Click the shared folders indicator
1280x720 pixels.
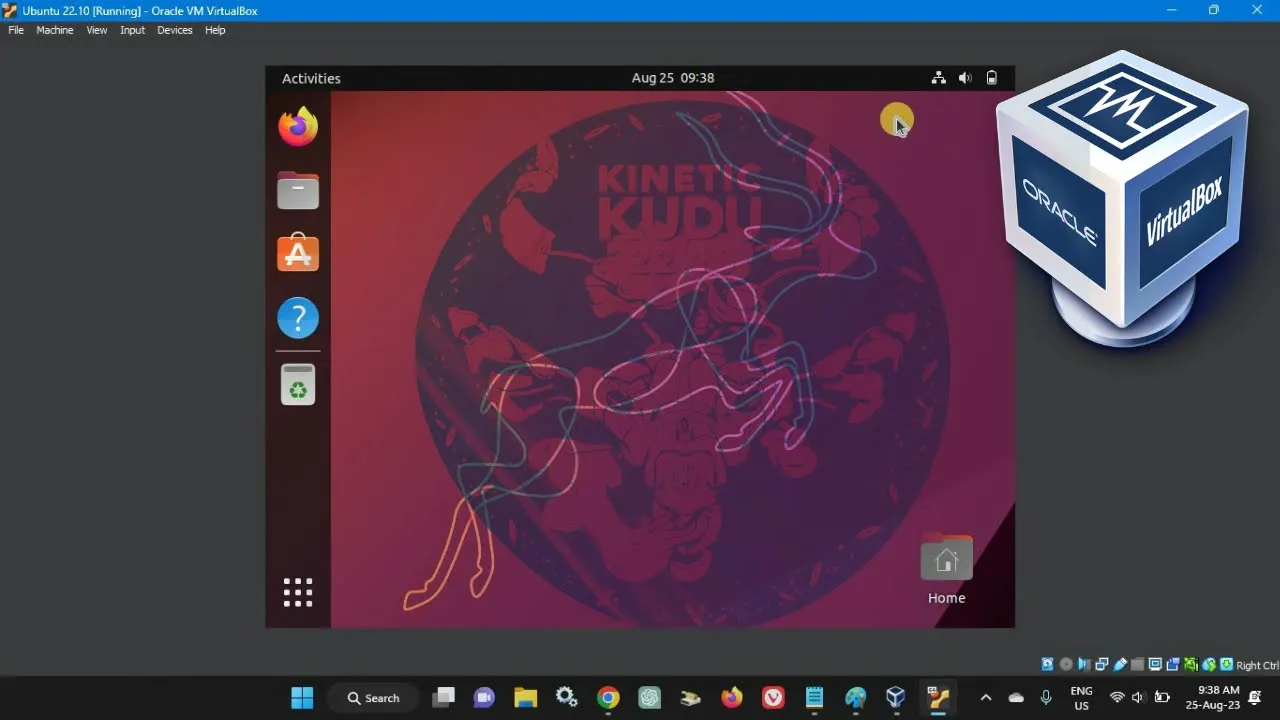(1137, 665)
